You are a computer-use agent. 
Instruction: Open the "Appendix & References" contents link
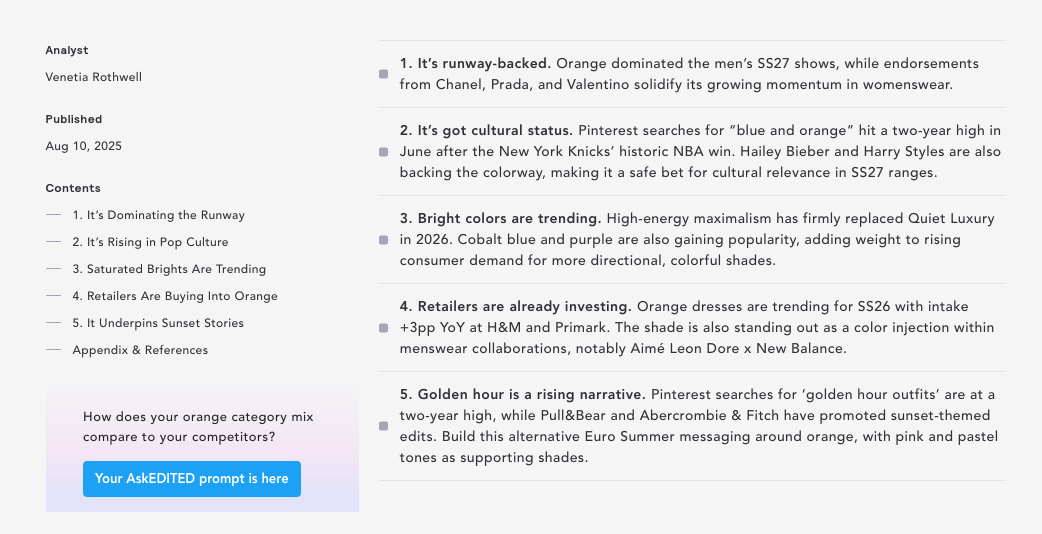(140, 350)
